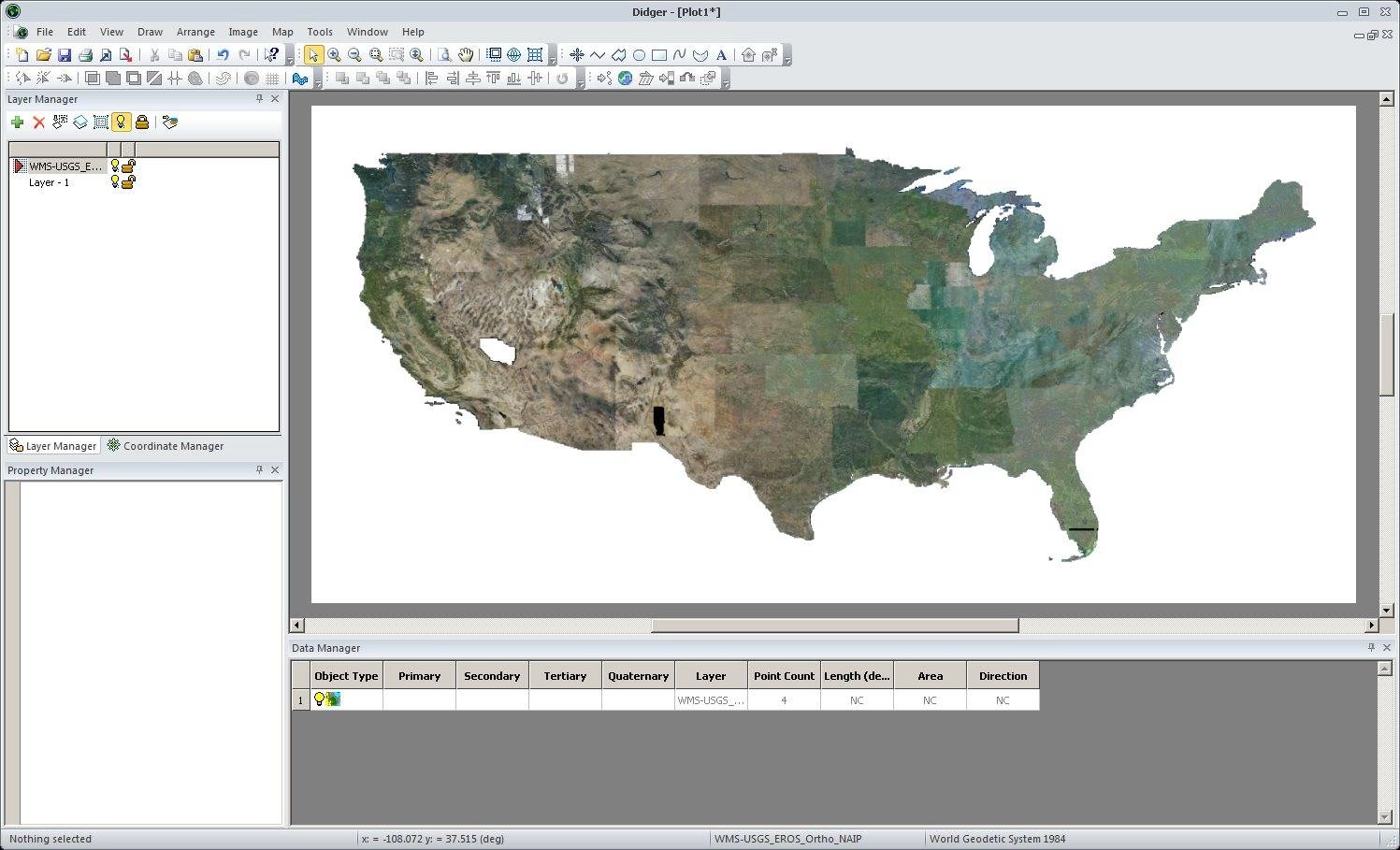1400x850 pixels.
Task: Choose the Polygon draw tool
Action: (x=618, y=55)
